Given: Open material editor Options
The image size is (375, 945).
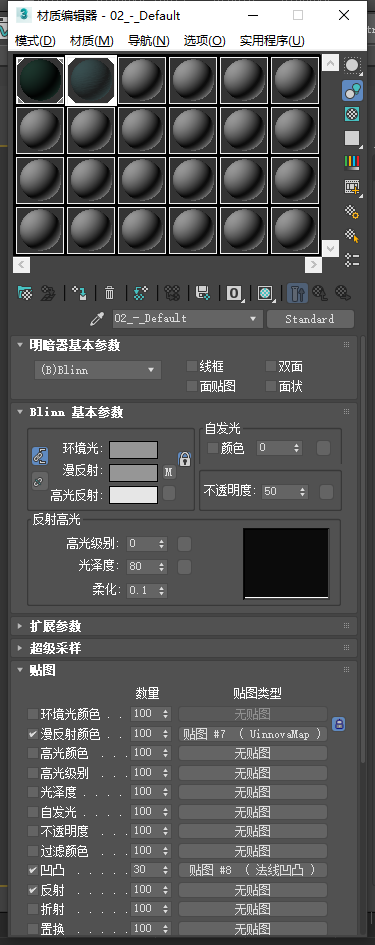Looking at the screenshot, I should [353, 212].
